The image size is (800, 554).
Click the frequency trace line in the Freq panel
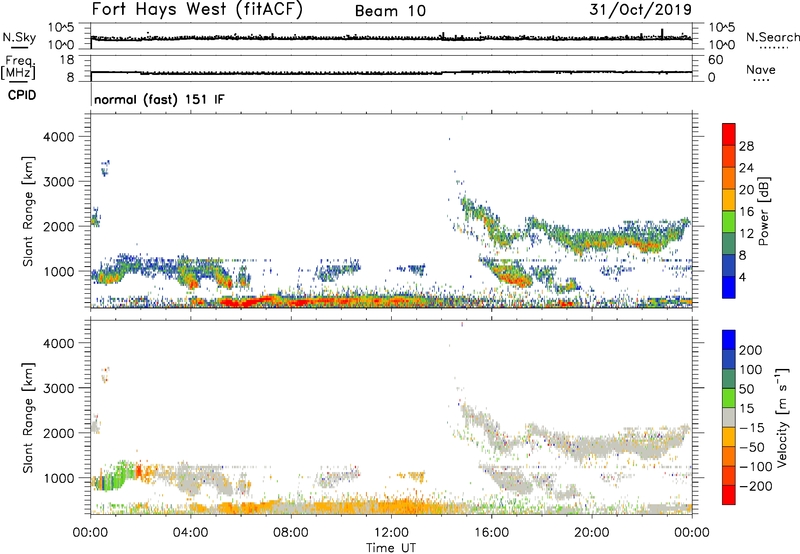pyautogui.click(x=391, y=73)
